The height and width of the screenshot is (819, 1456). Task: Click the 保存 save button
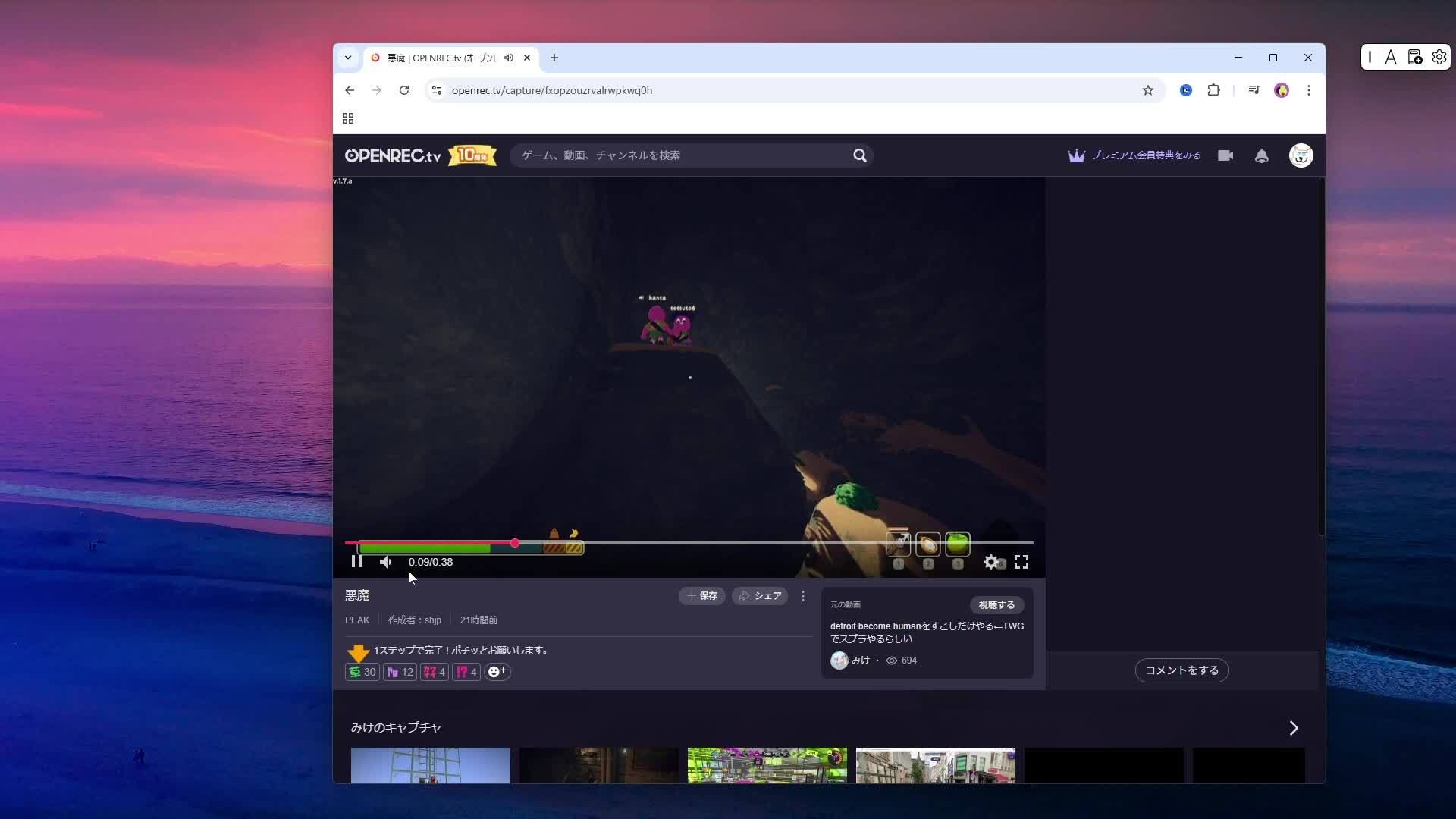click(702, 596)
